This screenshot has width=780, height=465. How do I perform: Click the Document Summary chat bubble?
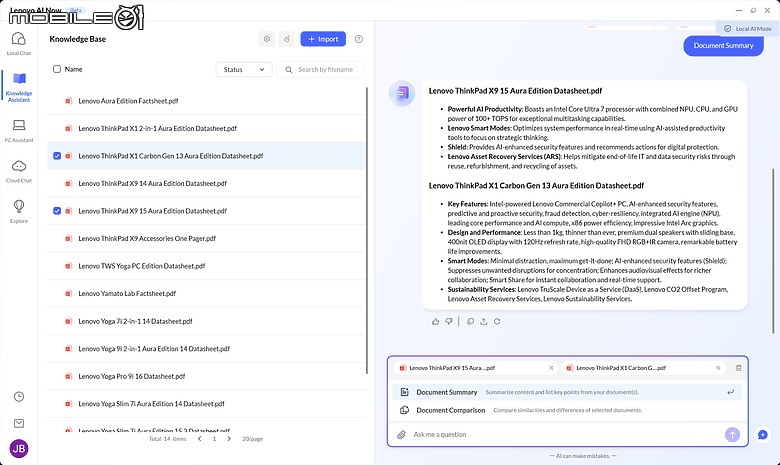point(723,46)
